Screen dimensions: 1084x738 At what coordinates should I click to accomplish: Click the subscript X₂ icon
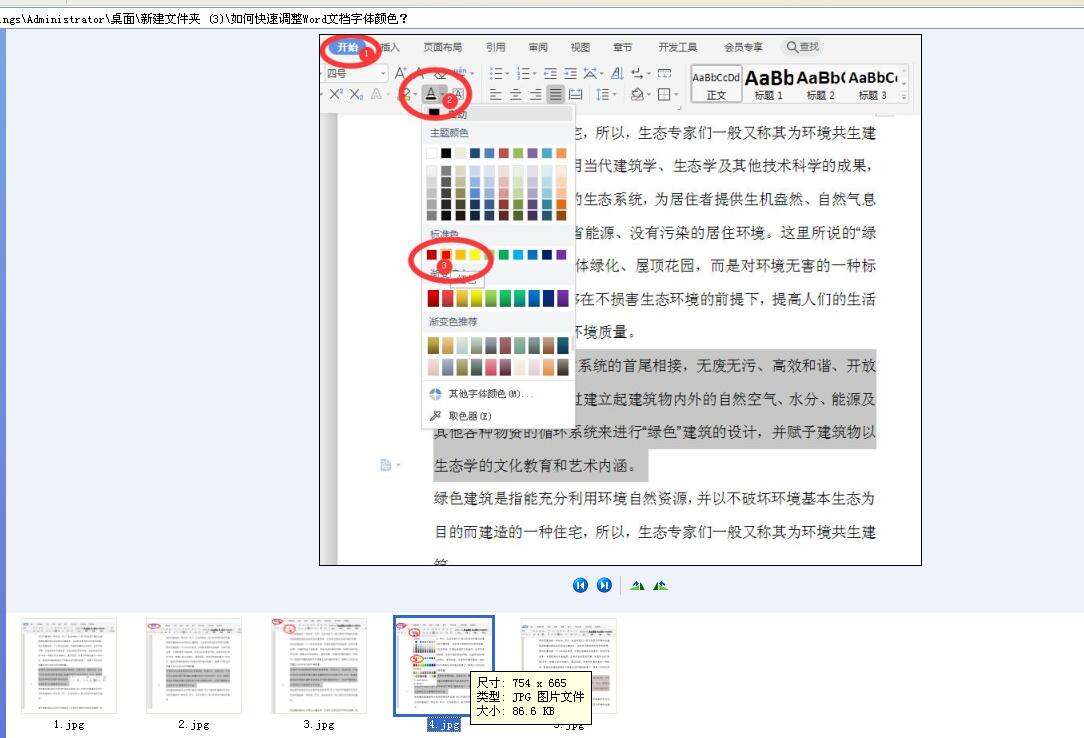[x=356, y=94]
